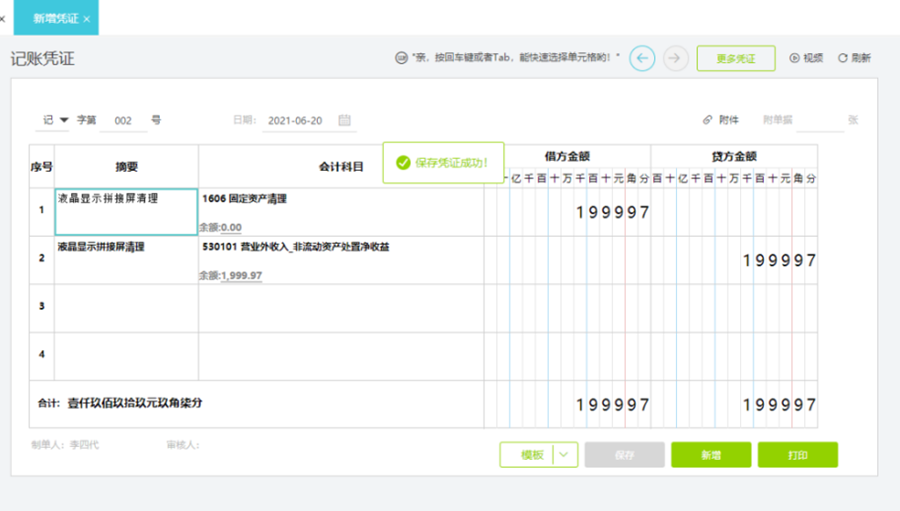Image resolution: width=900 pixels, height=511 pixels.
Task: Expand the 模板 dropdown arrow
Action: (x=564, y=455)
